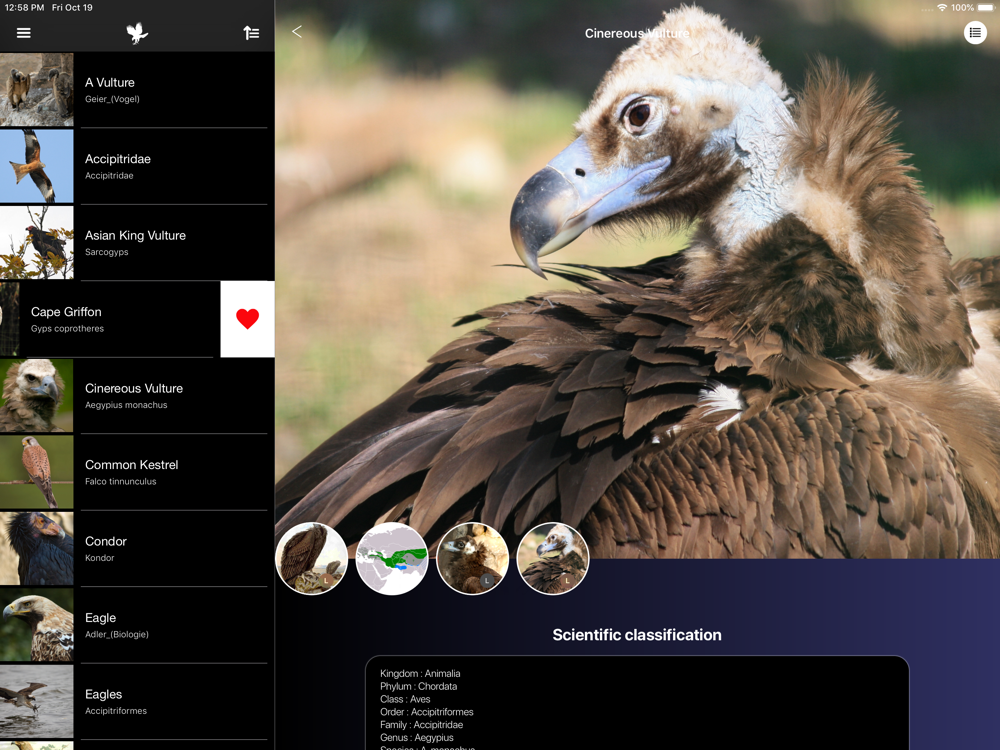Tap 'Aegypius monachus' subtitle text
Image resolution: width=1000 pixels, height=750 pixels.
click(126, 405)
